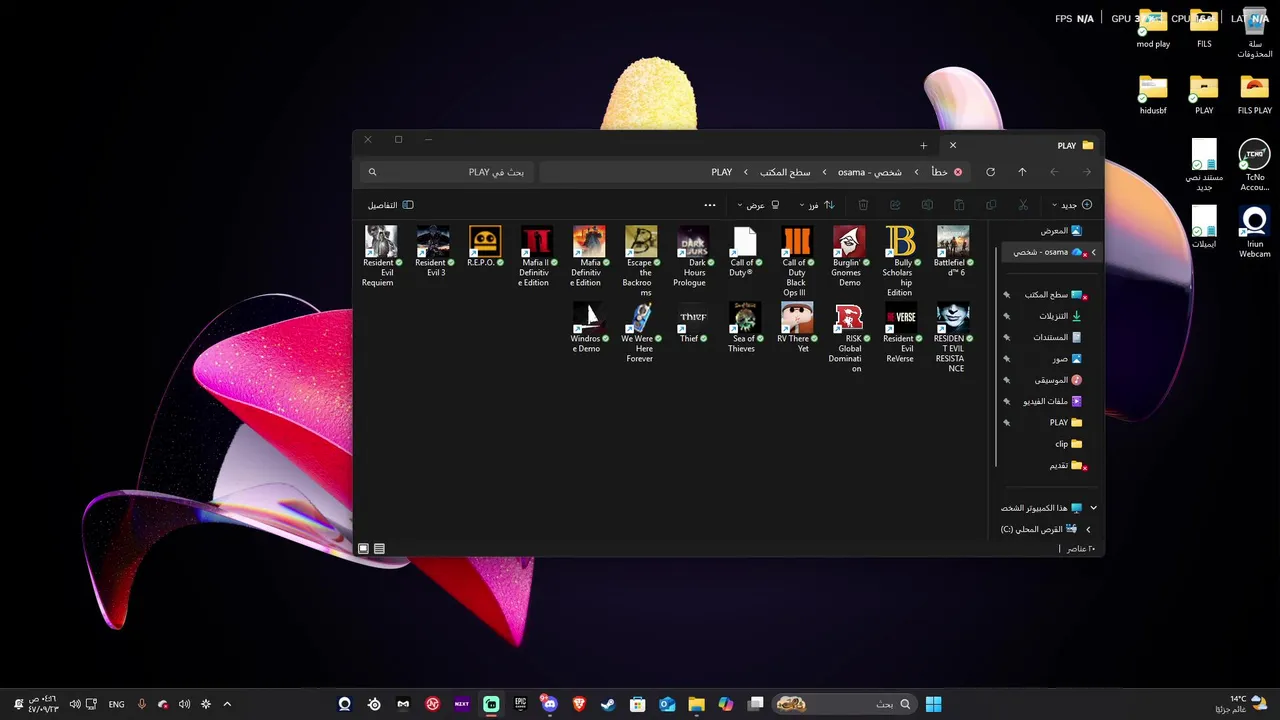The image size is (1280, 720).
Task: Click the greyed-out copy icon
Action: point(991,205)
